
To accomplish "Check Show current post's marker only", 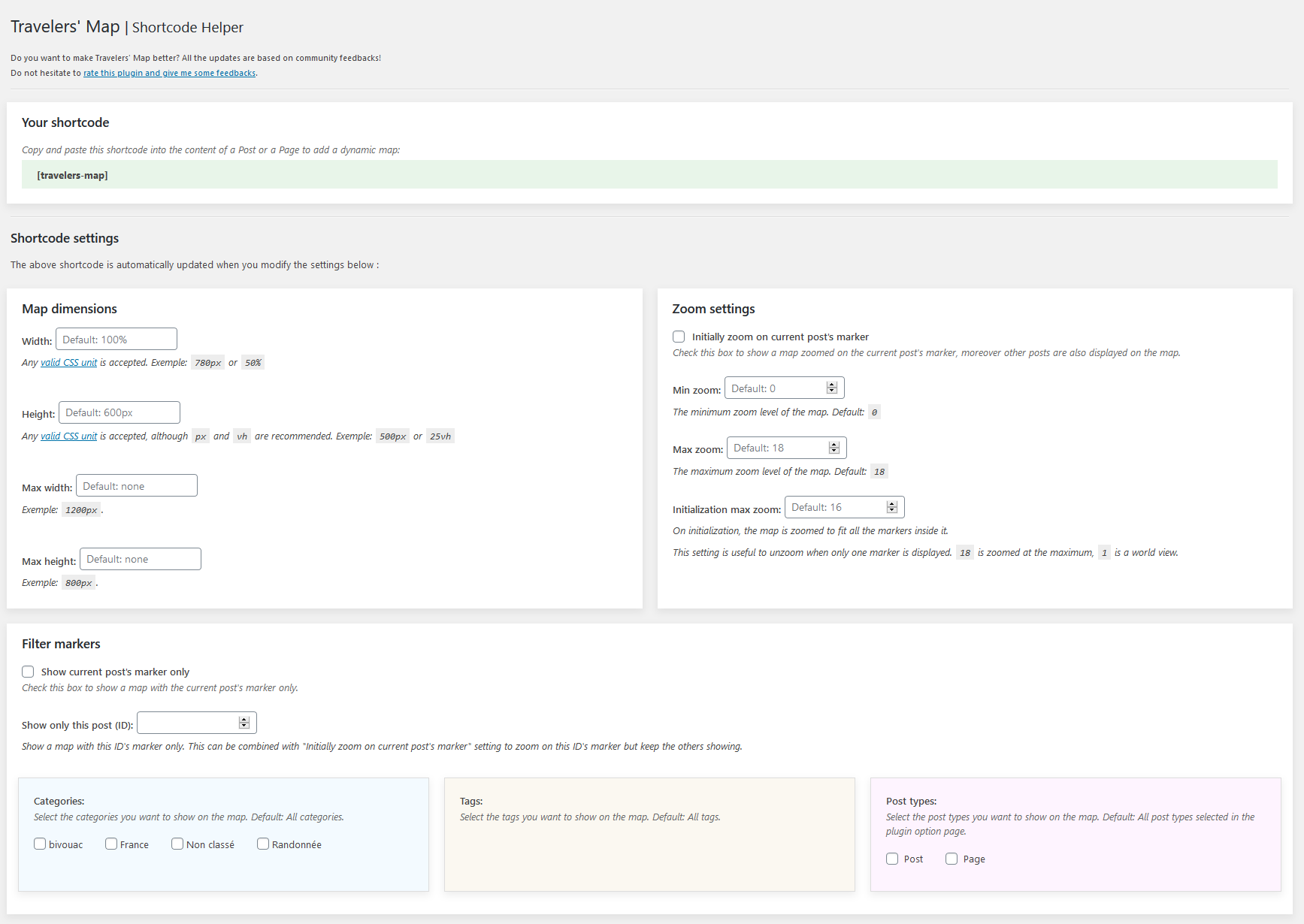I will [28, 672].
